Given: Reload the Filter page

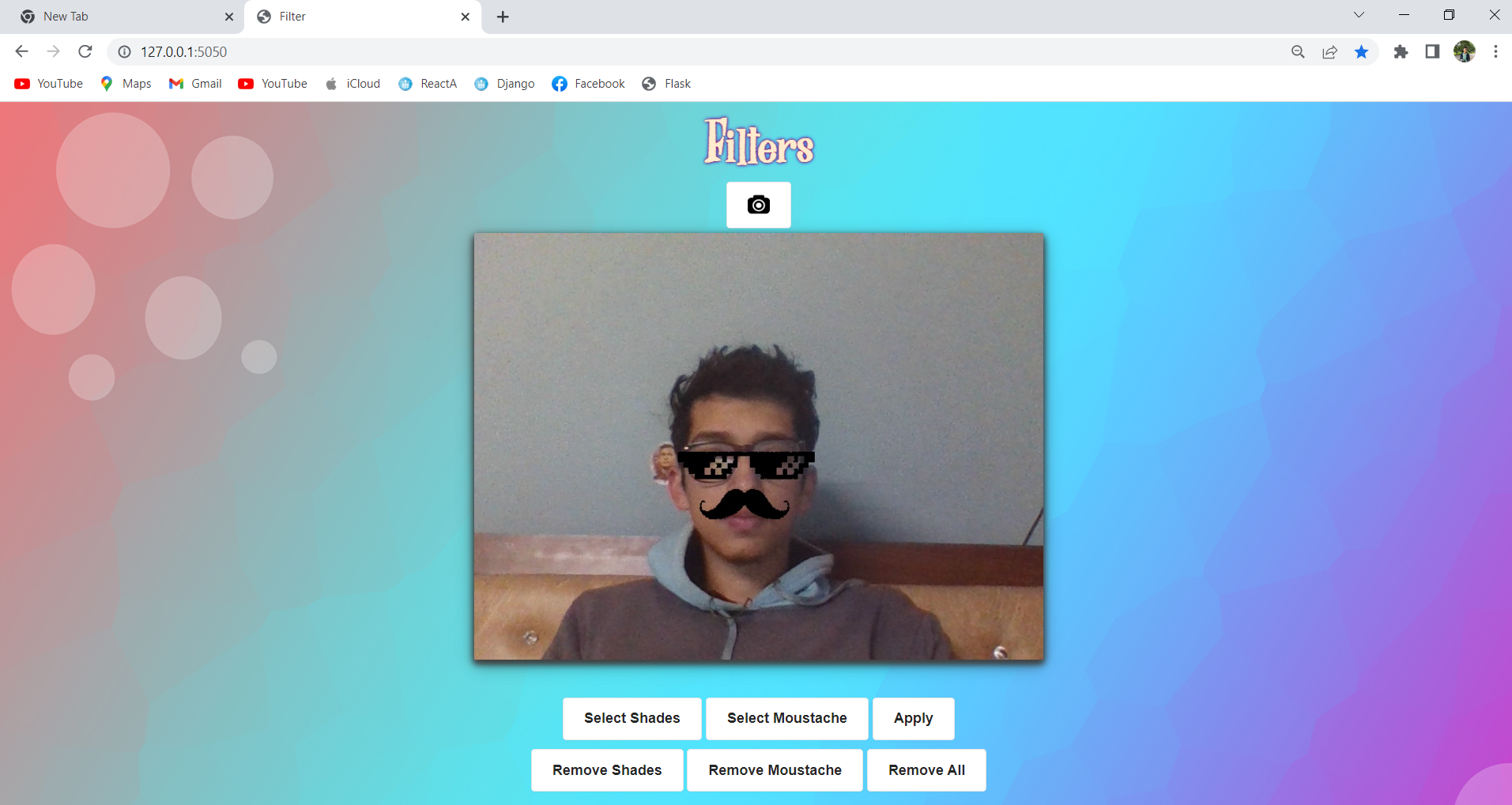Looking at the screenshot, I should 85,51.
